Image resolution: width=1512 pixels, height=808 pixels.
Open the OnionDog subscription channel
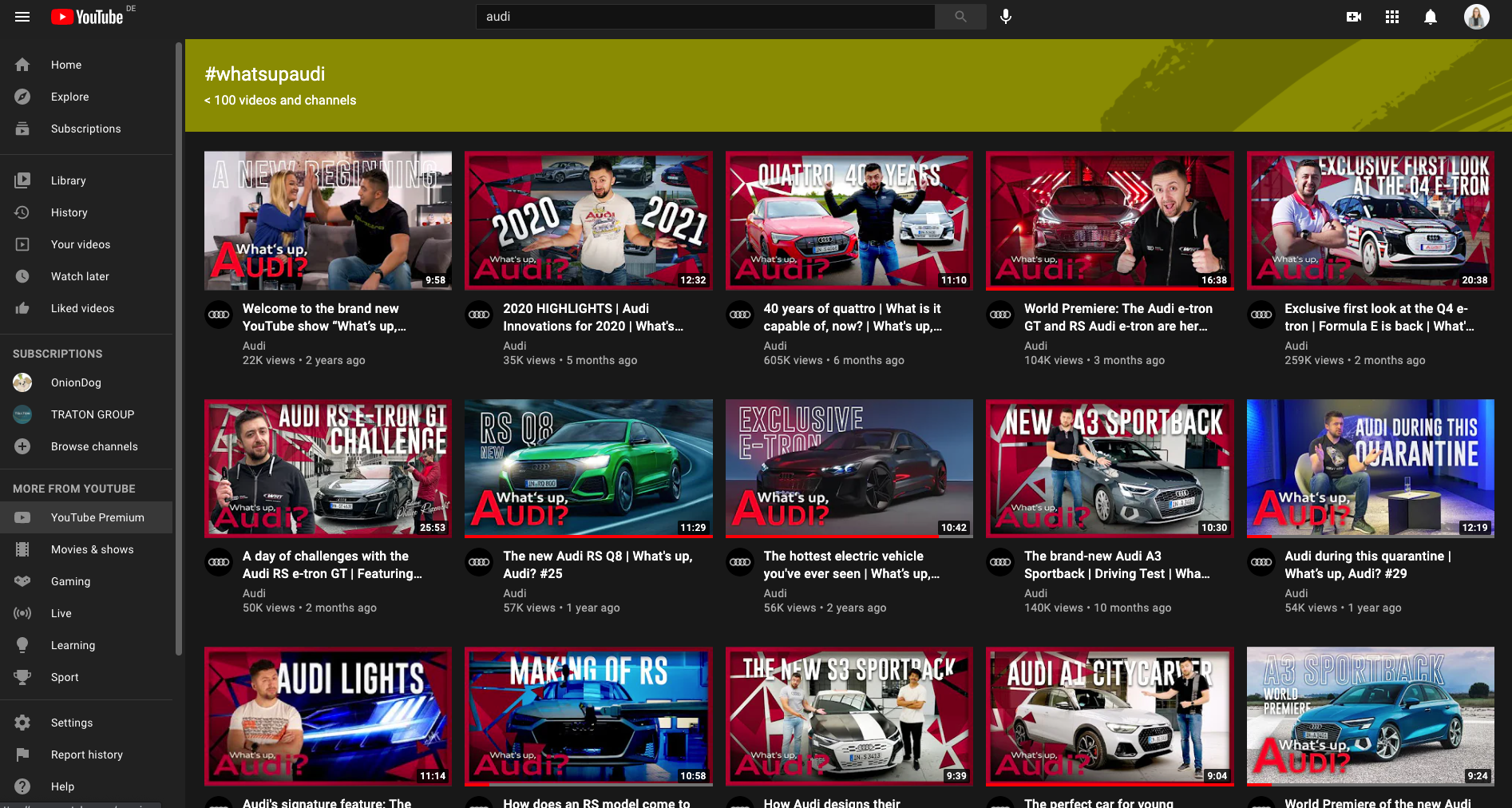[x=86, y=382]
